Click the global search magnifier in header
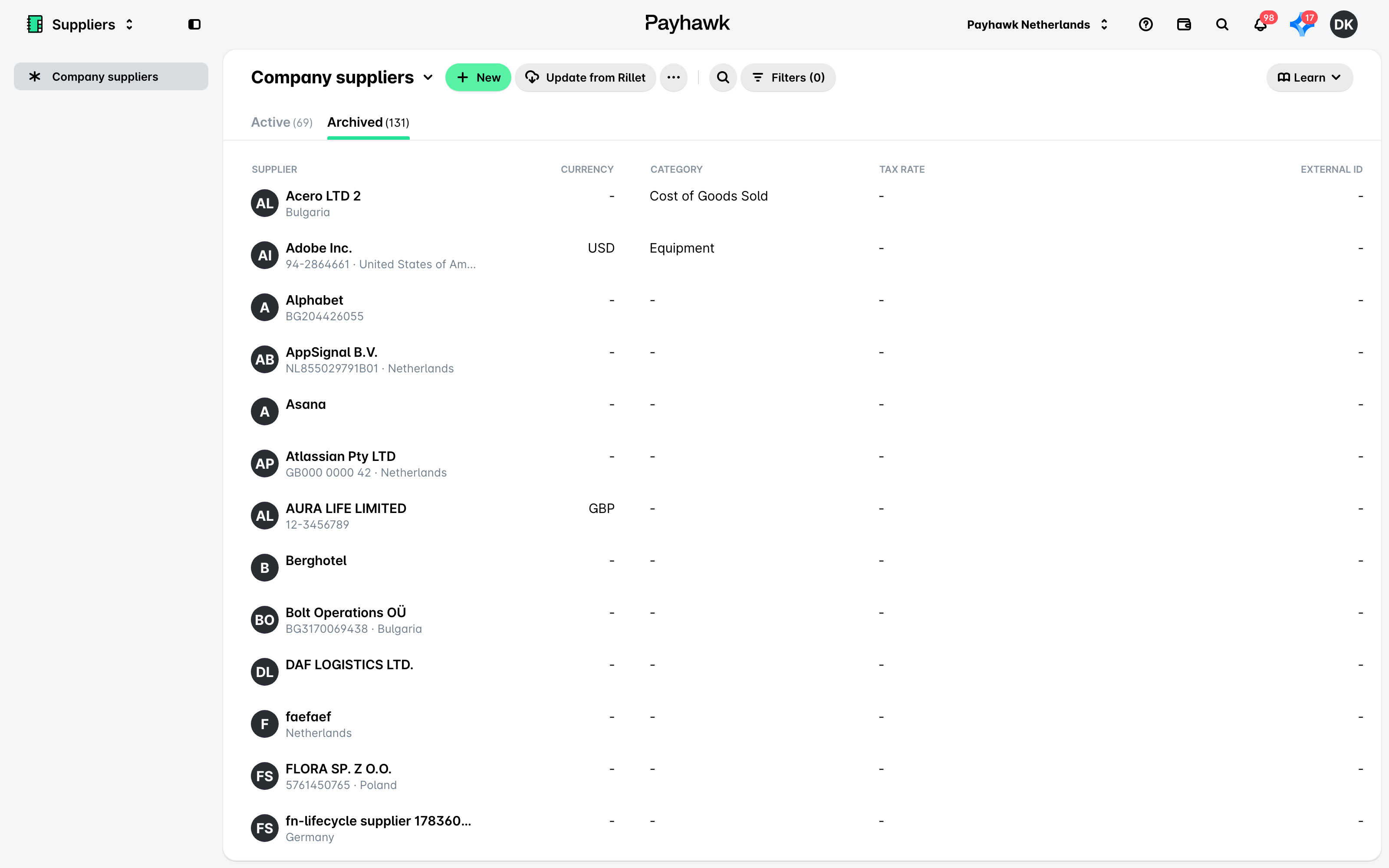 click(x=1223, y=24)
